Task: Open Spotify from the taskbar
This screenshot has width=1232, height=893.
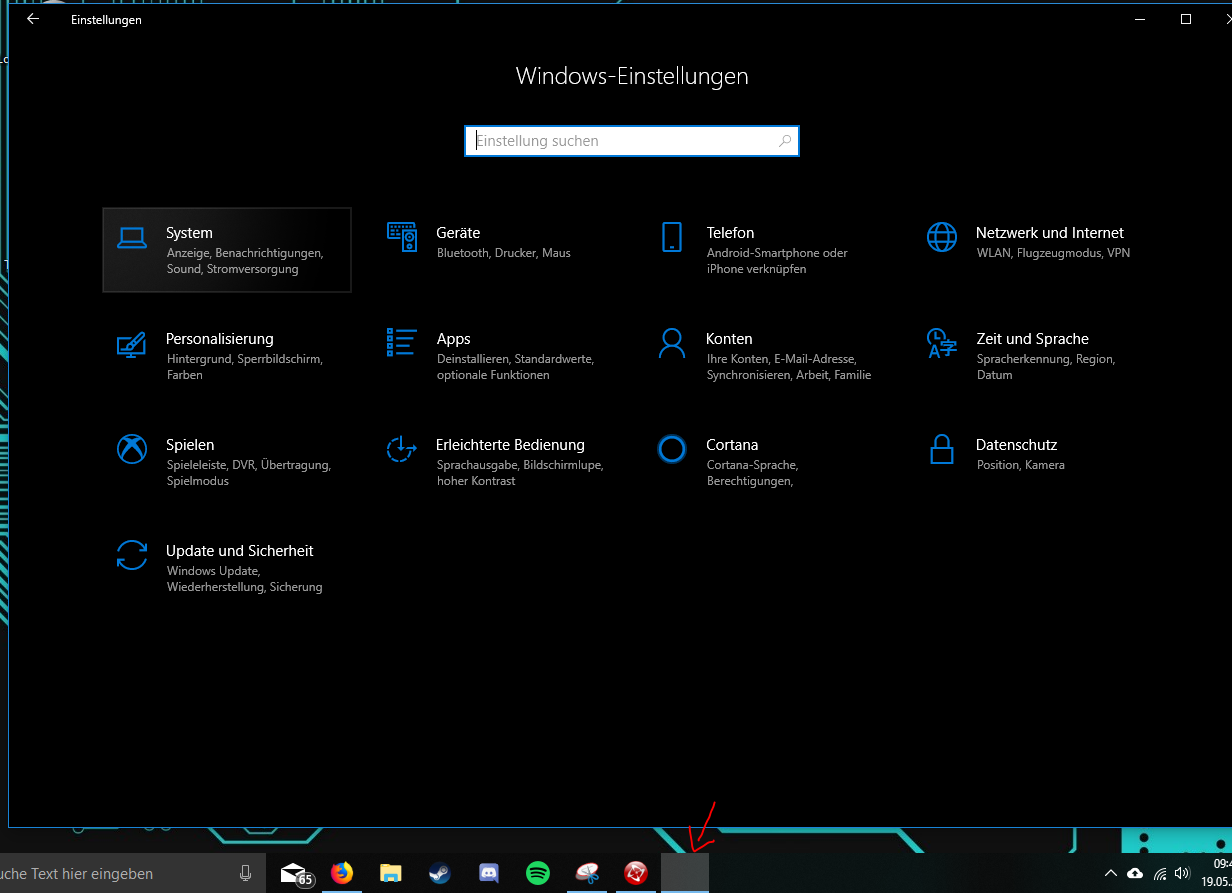Action: click(x=538, y=874)
